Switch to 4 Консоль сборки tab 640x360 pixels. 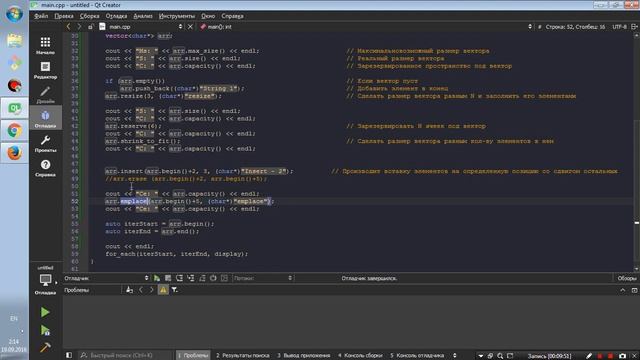(360, 356)
